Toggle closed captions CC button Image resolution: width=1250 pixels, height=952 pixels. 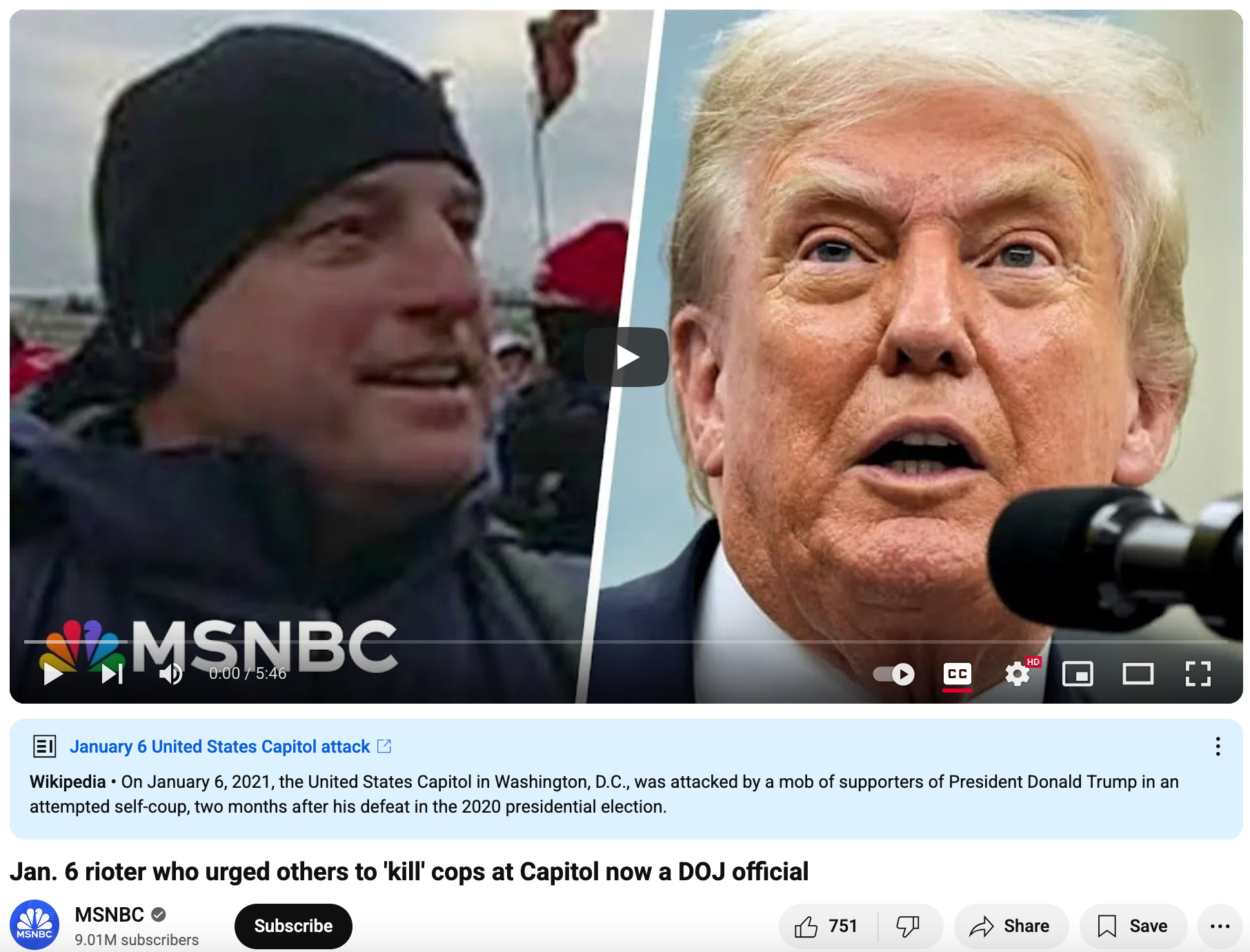coord(958,673)
